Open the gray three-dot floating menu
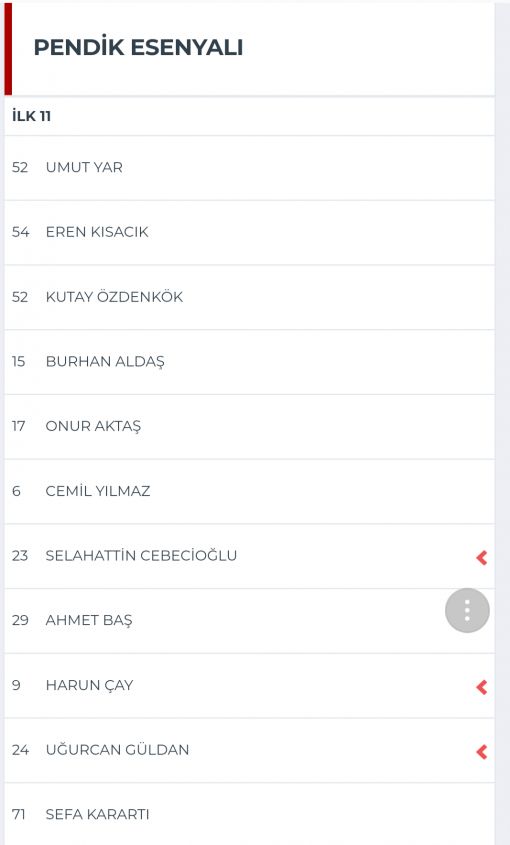The height and width of the screenshot is (845, 510). tap(467, 610)
